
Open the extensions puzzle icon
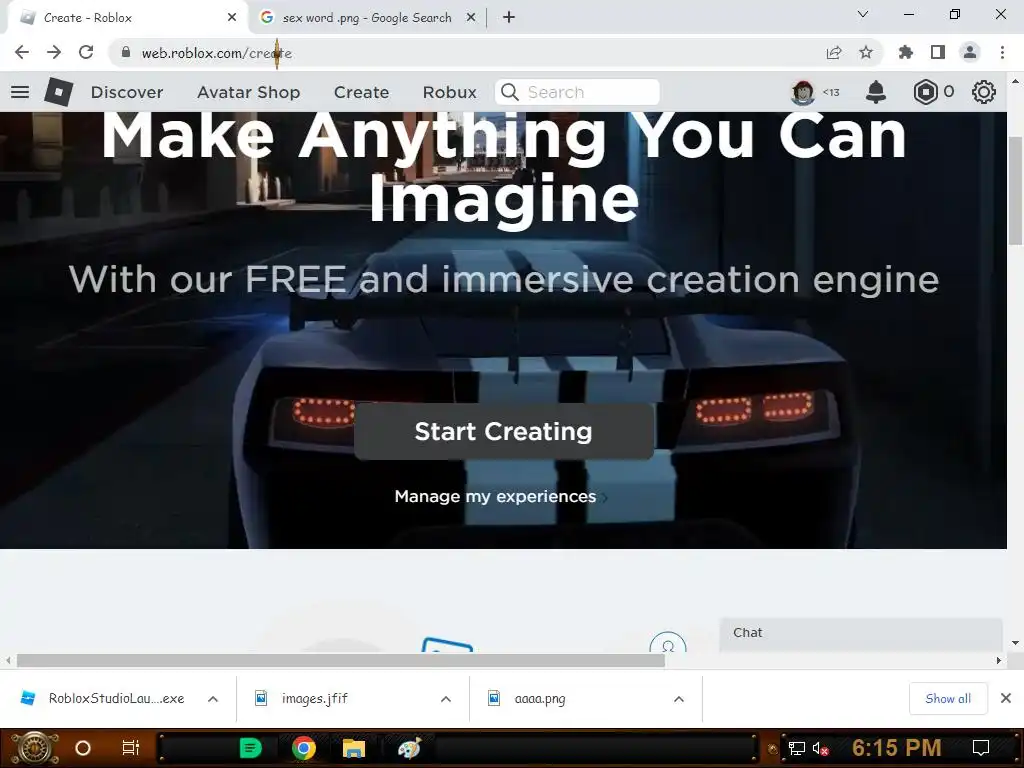click(x=905, y=52)
